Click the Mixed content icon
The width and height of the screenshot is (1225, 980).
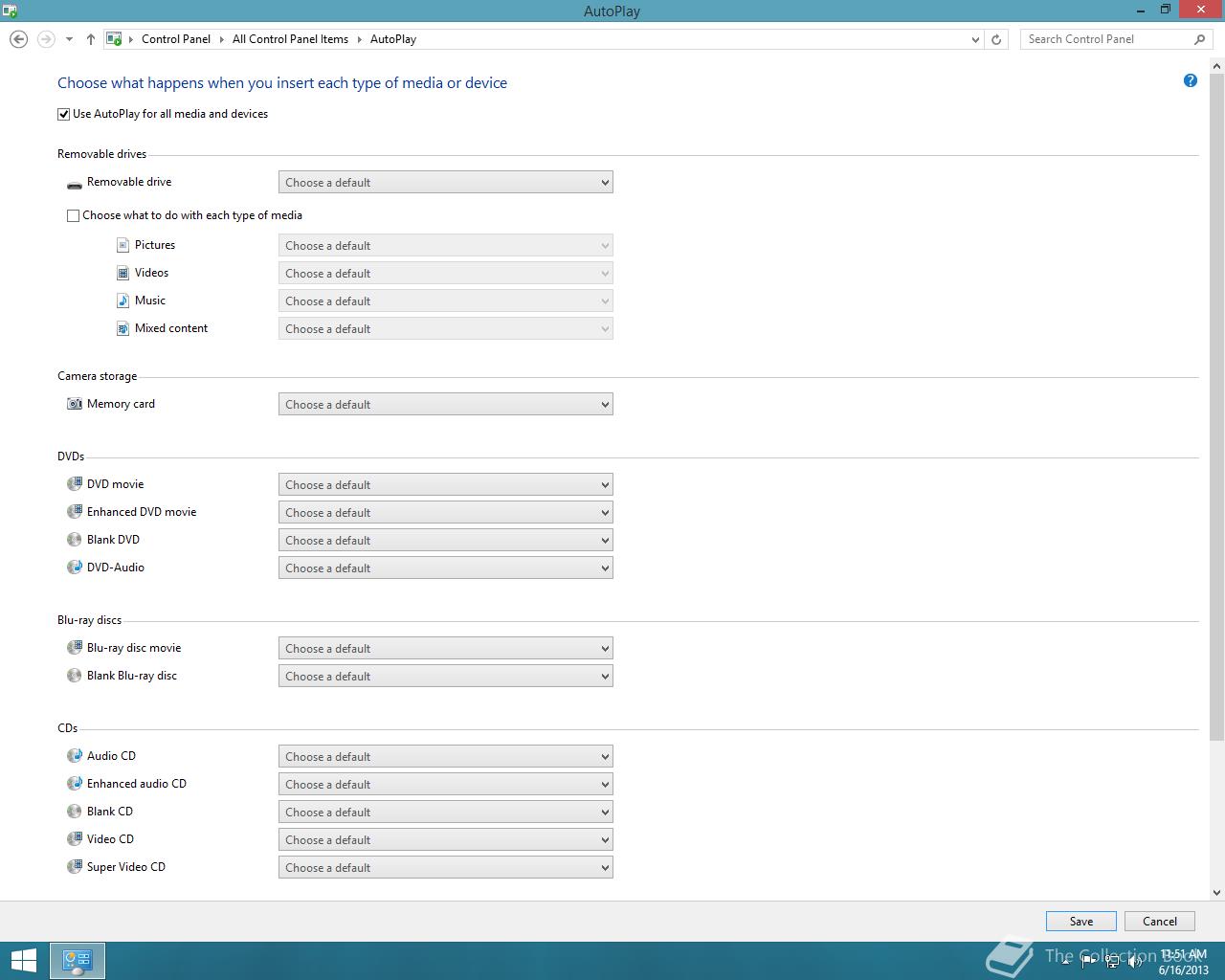(x=122, y=328)
